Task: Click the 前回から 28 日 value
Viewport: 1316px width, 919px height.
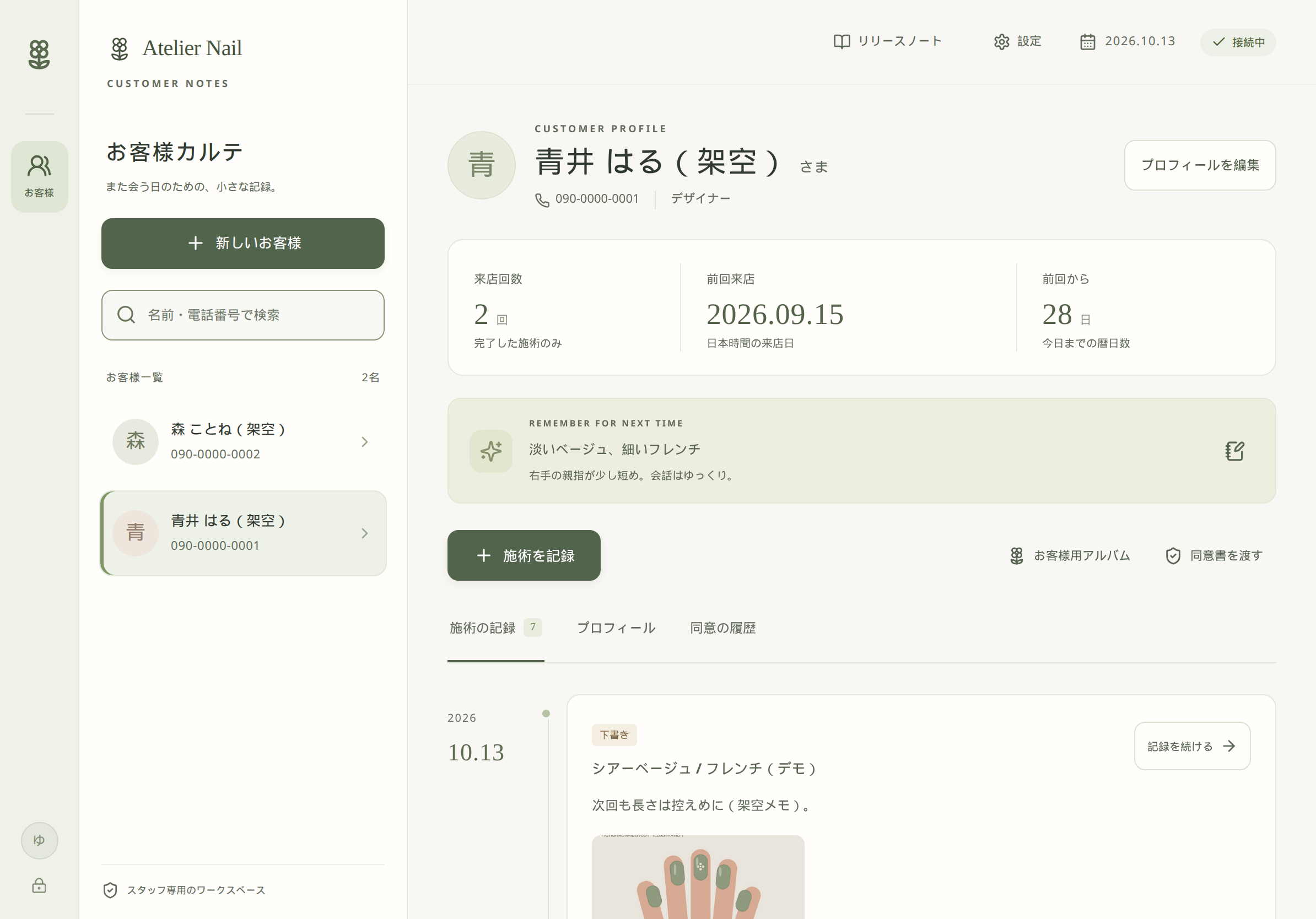Action: coord(1066,315)
